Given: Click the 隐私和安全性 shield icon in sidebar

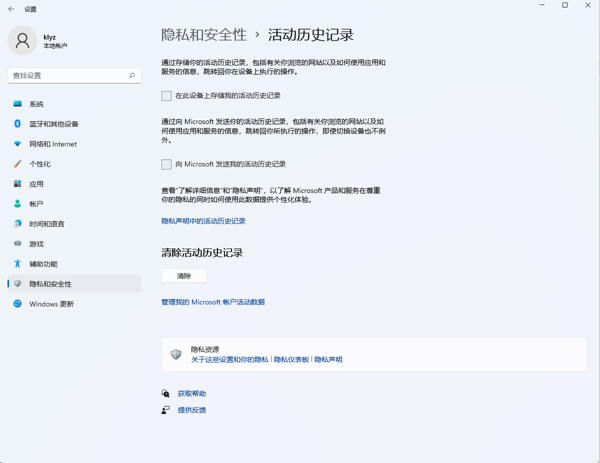Looking at the screenshot, I should pyautogui.click(x=17, y=284).
